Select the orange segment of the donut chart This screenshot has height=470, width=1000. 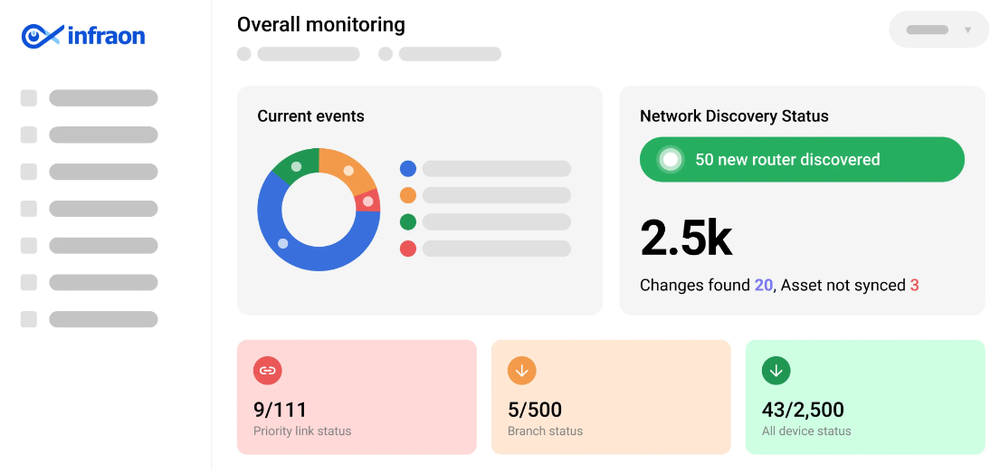[349, 170]
